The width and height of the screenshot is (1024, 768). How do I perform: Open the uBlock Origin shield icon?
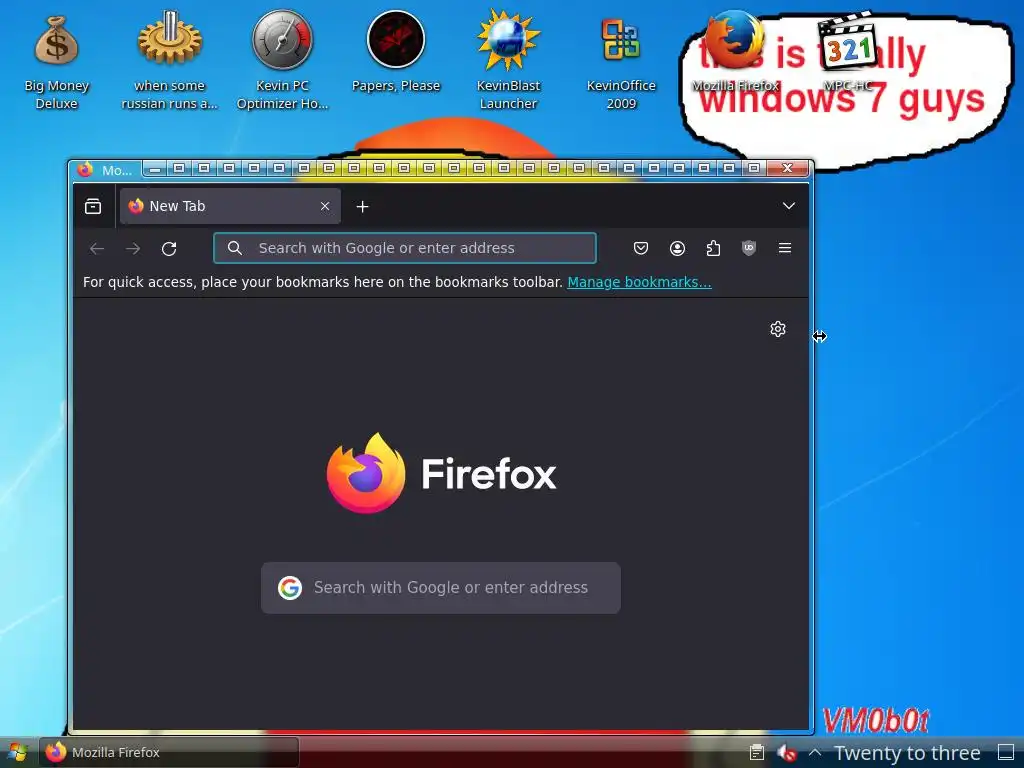(x=749, y=248)
